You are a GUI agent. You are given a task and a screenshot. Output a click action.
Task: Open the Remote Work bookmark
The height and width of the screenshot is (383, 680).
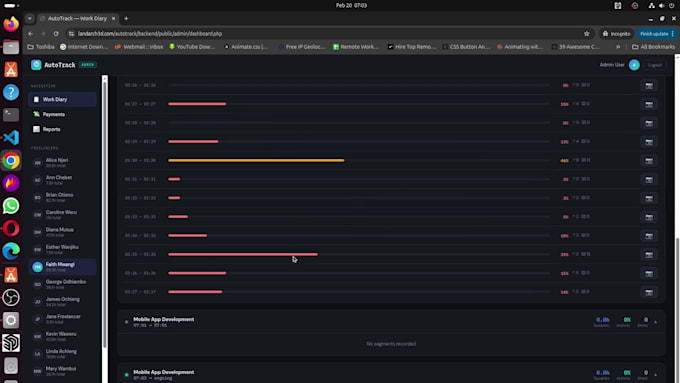coord(356,47)
